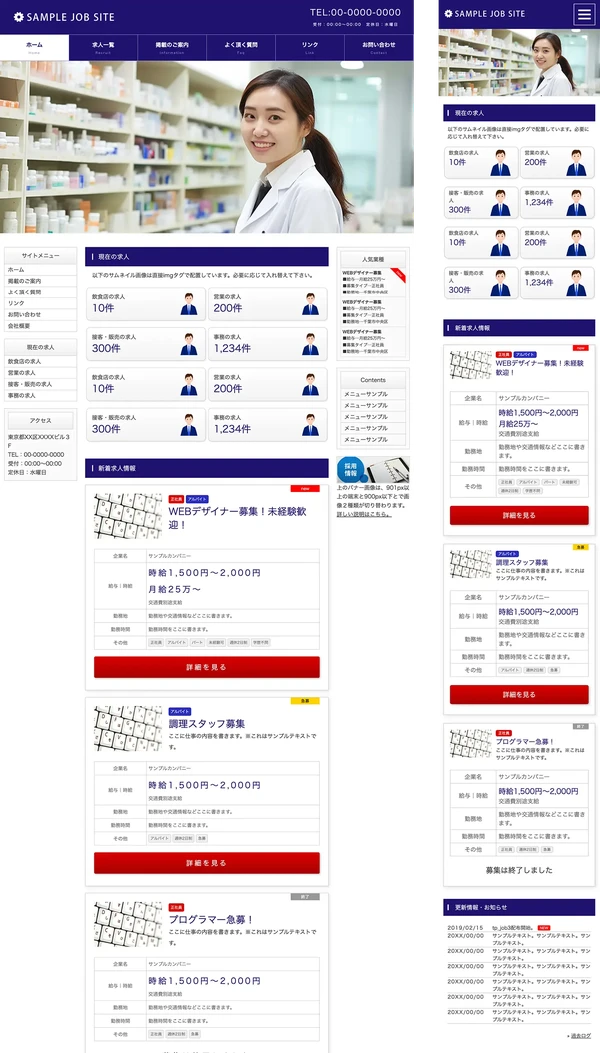Click 詳細を見る for desktop 調理スタッフ job
This screenshot has height=1053, width=600.
click(207, 863)
